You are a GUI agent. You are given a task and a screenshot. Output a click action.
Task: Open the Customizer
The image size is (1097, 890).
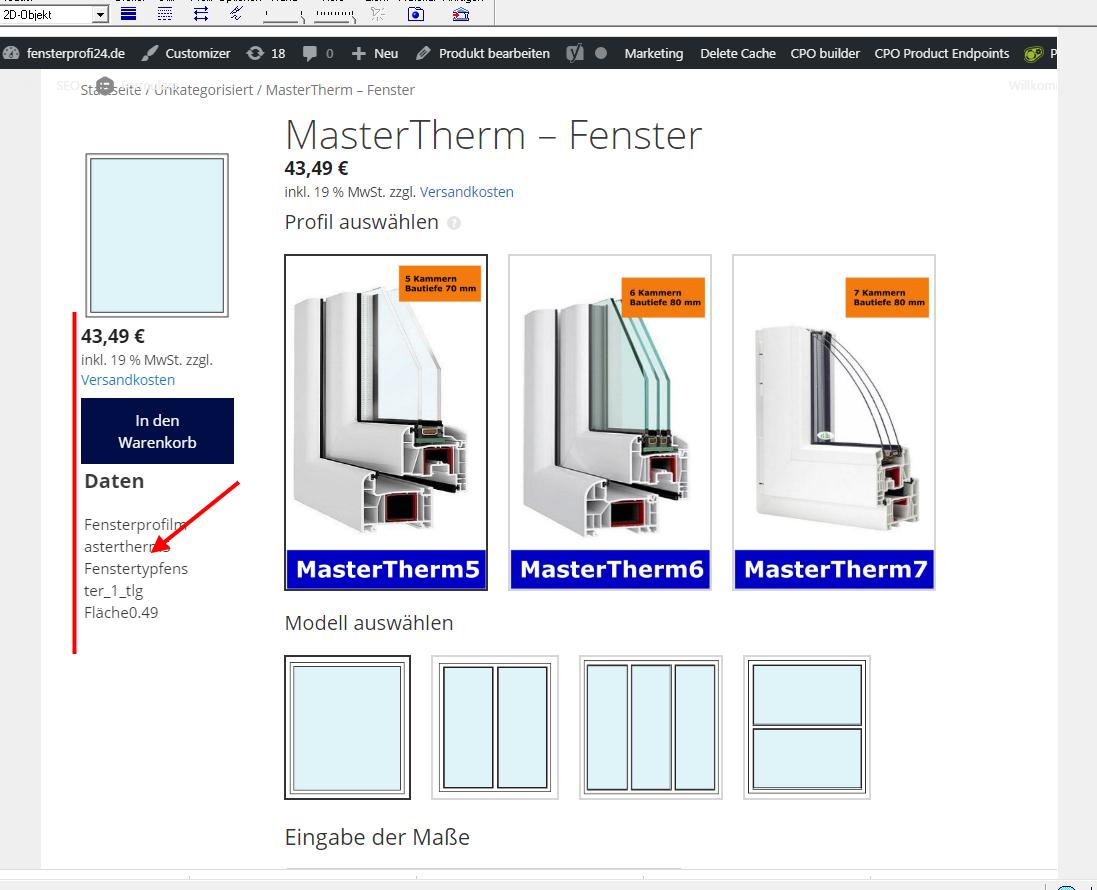186,53
